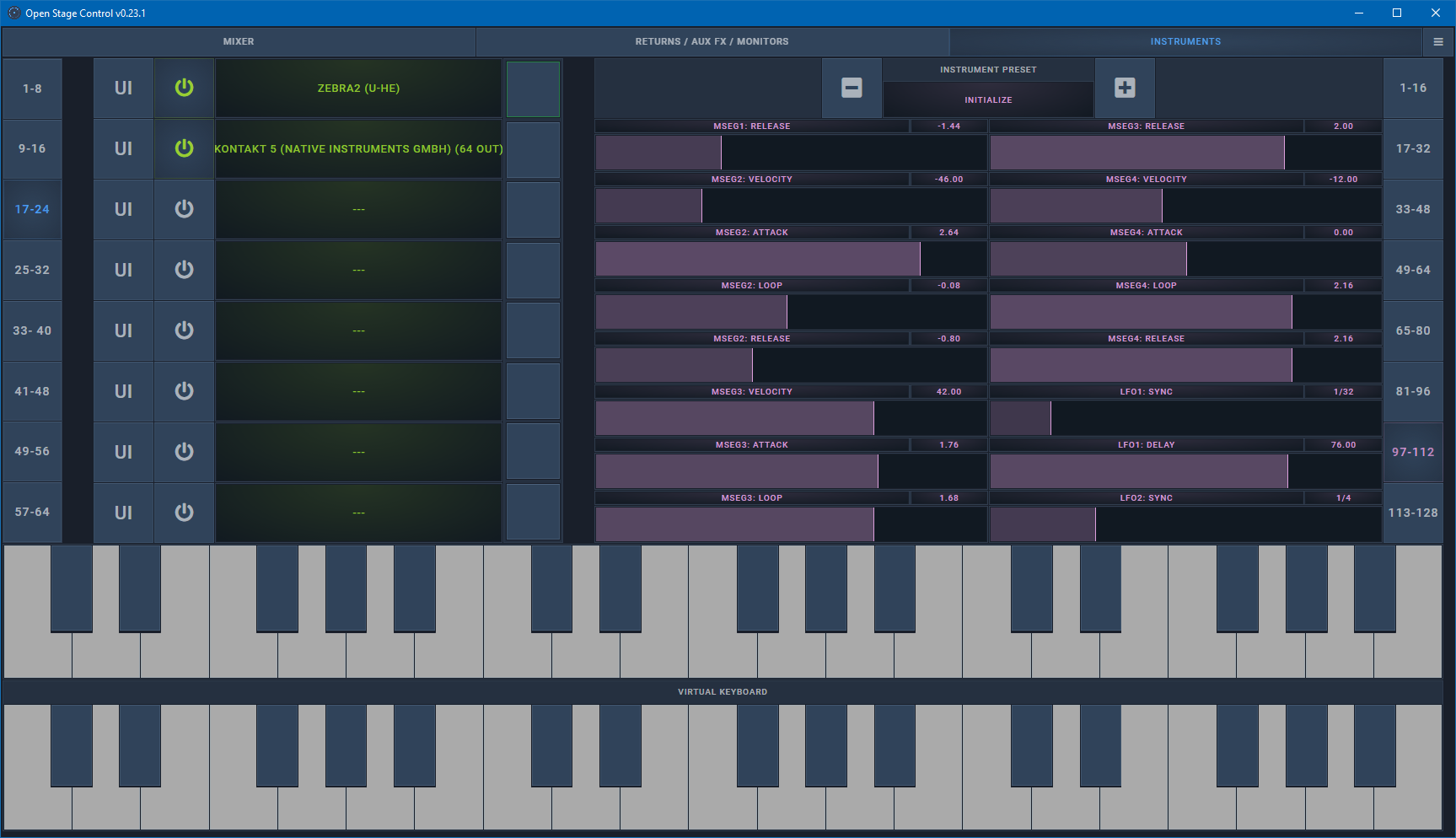
Task: Select instrument bank 17-24
Action: point(32,209)
